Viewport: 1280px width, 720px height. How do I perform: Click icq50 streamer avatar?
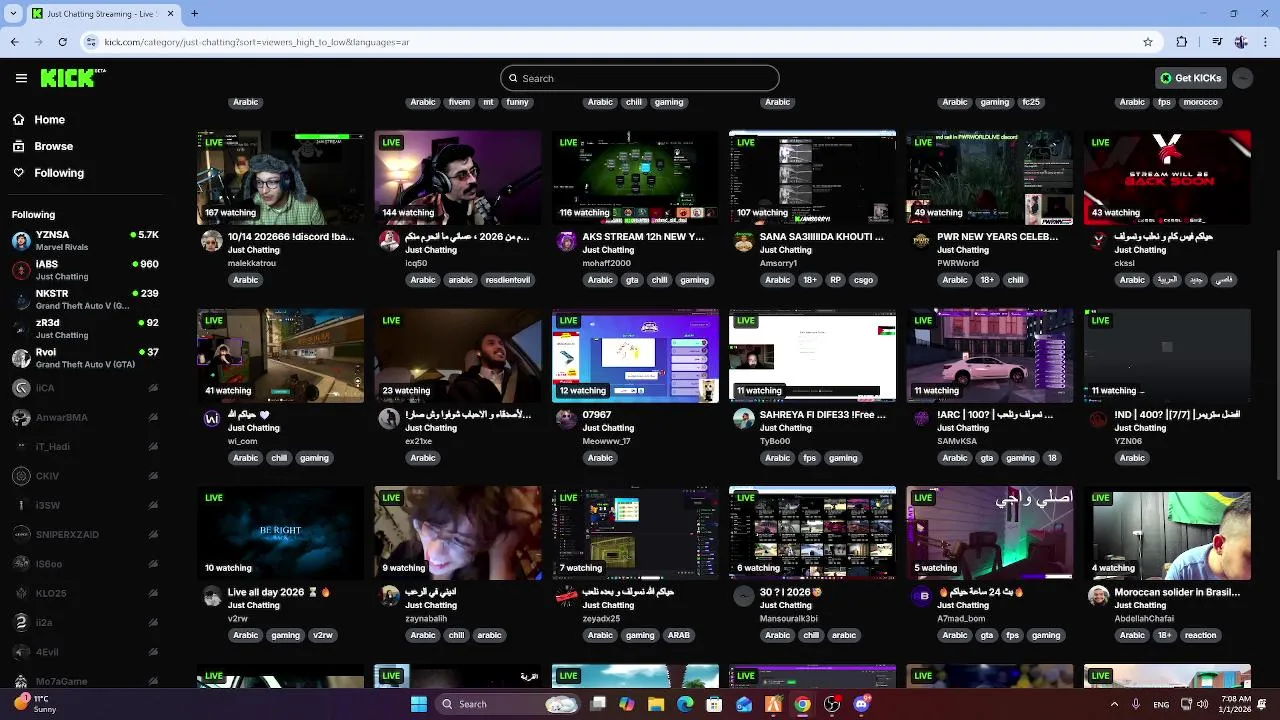(x=389, y=240)
